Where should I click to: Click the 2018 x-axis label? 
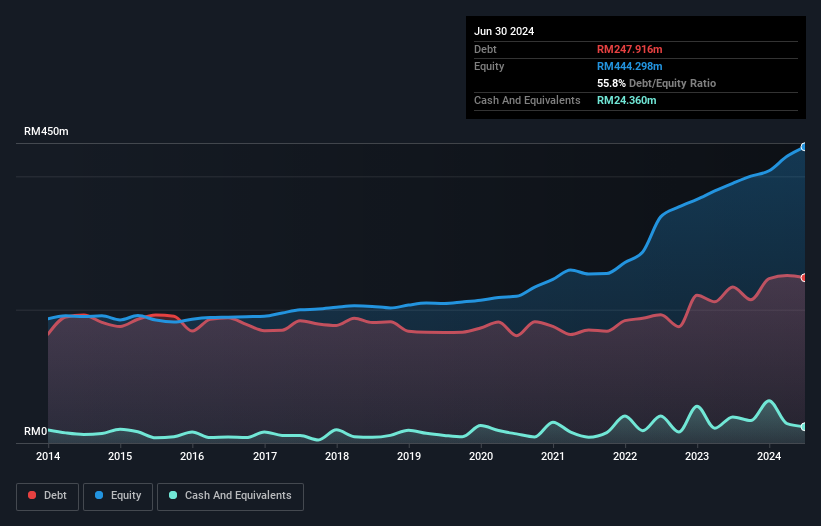coord(337,456)
